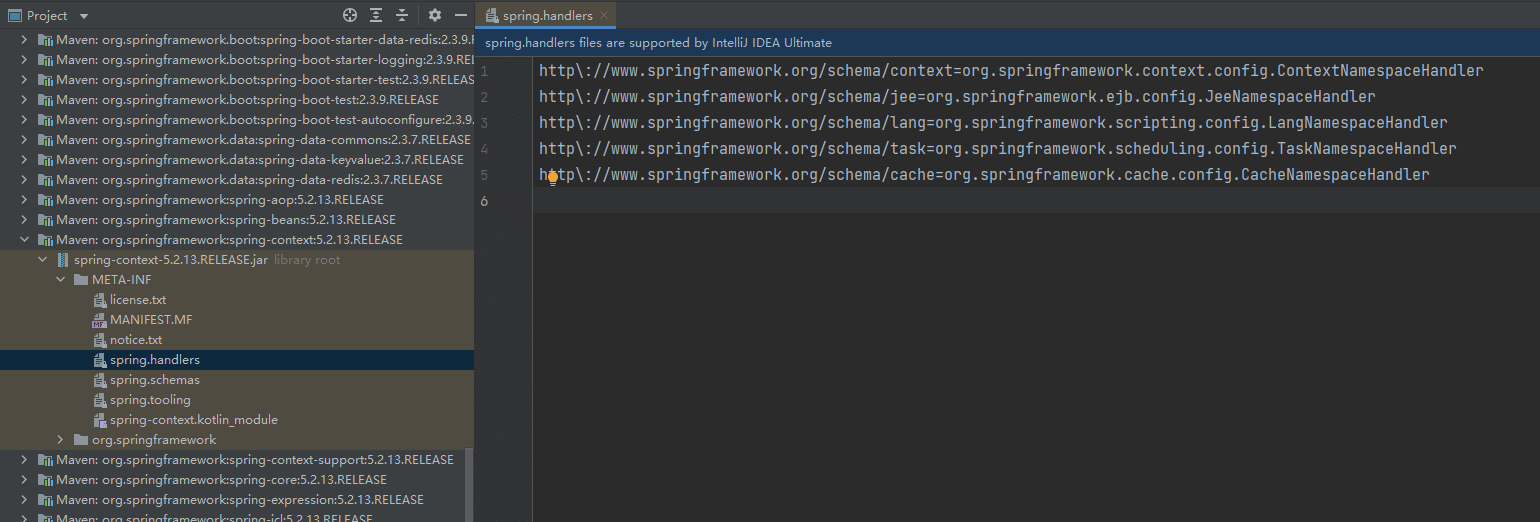Select spring-context.kotlin_module file

pyautogui.click(x=193, y=420)
